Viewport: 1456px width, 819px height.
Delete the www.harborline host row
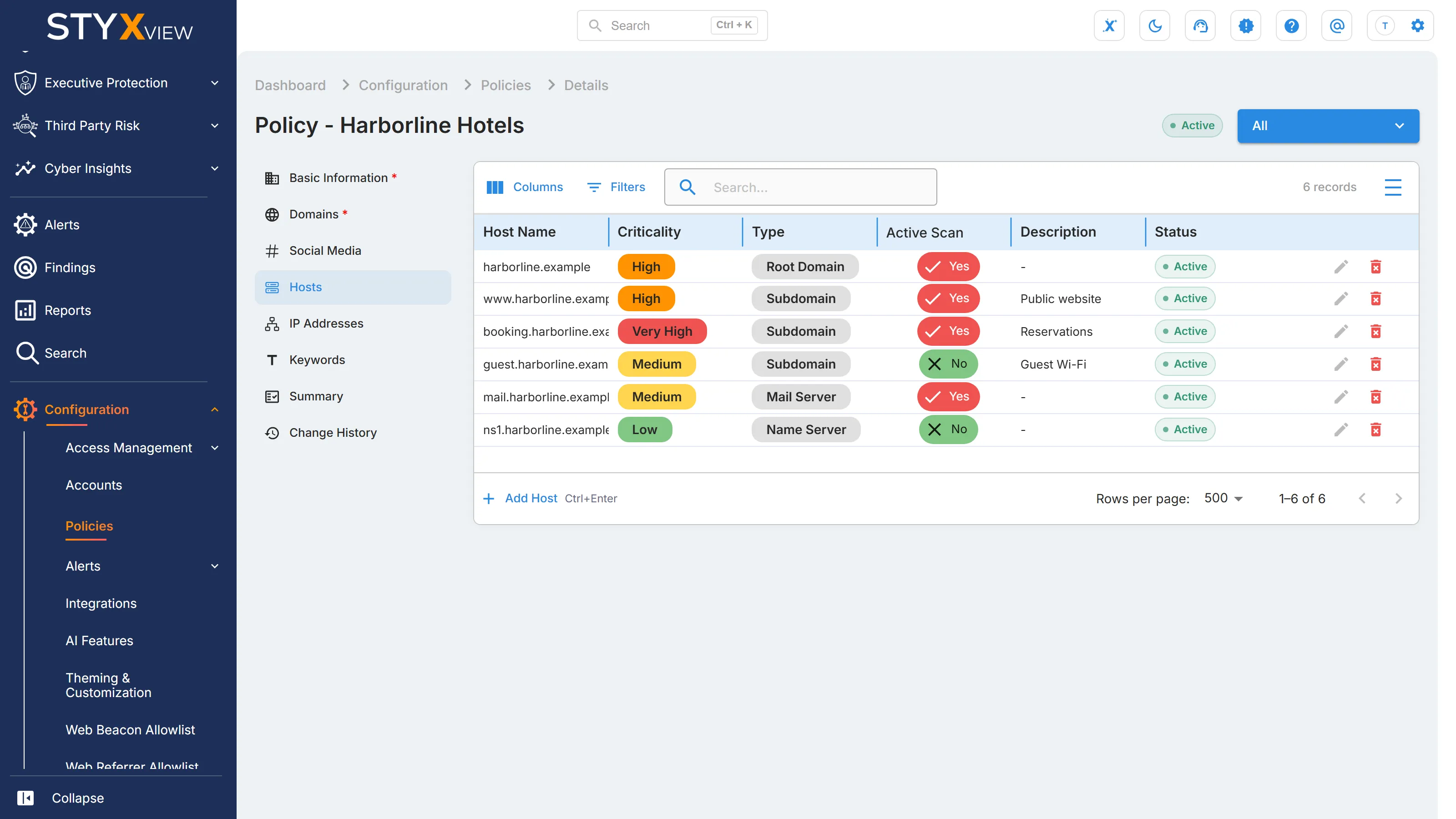coord(1376,298)
